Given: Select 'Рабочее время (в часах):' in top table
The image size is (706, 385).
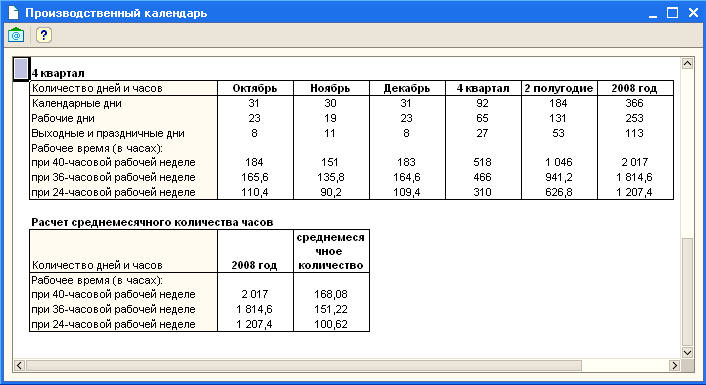Looking at the screenshot, I should point(97,148).
